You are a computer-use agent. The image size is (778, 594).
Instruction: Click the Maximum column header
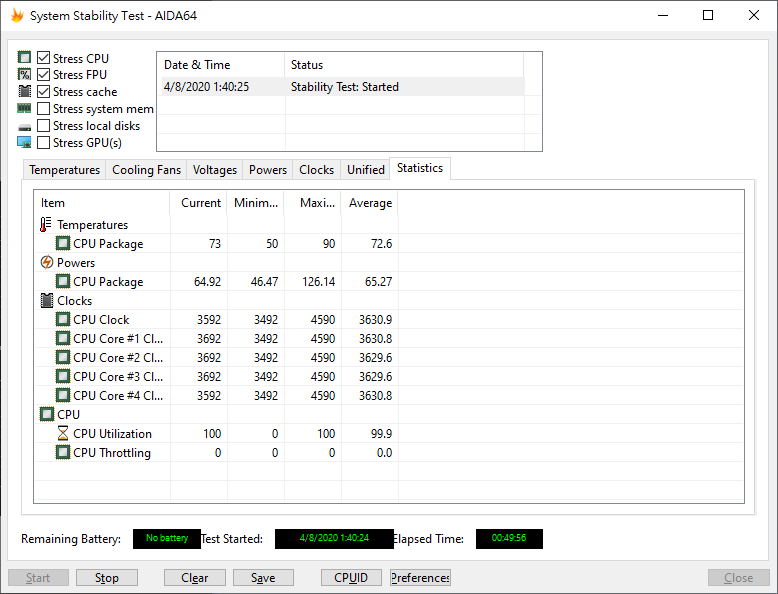[313, 203]
